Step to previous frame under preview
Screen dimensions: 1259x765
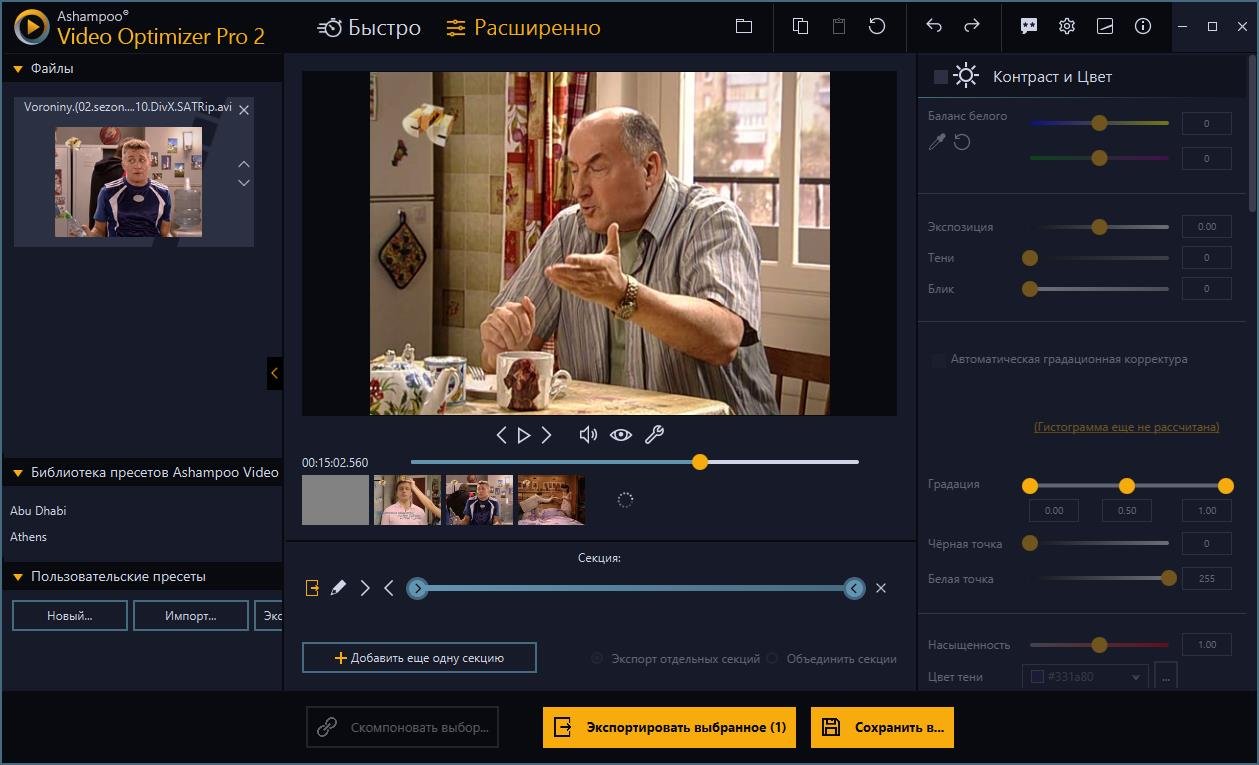(x=502, y=435)
